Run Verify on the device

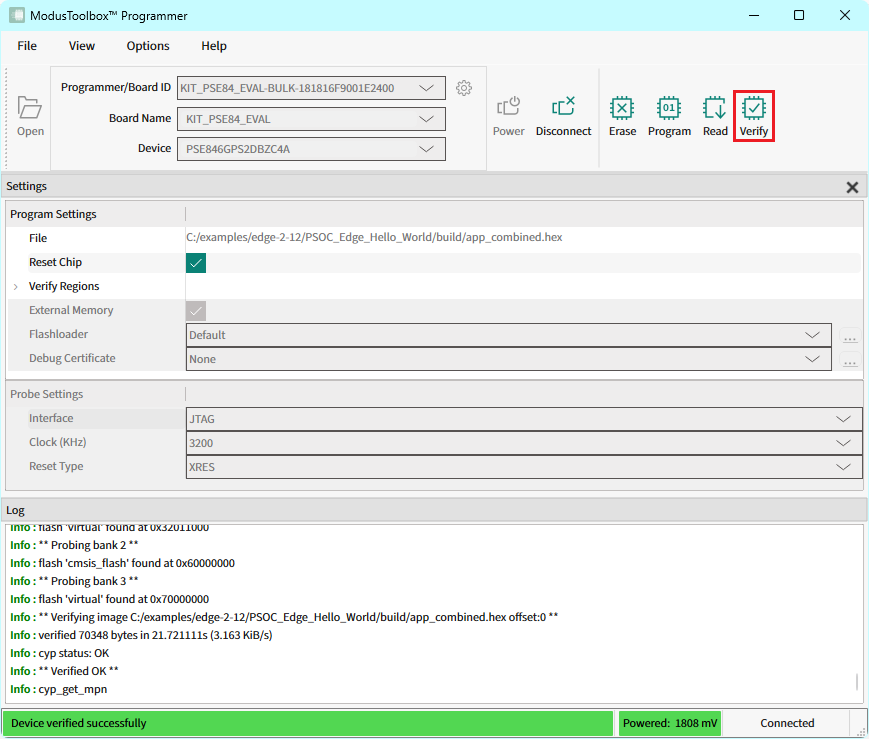(x=754, y=108)
